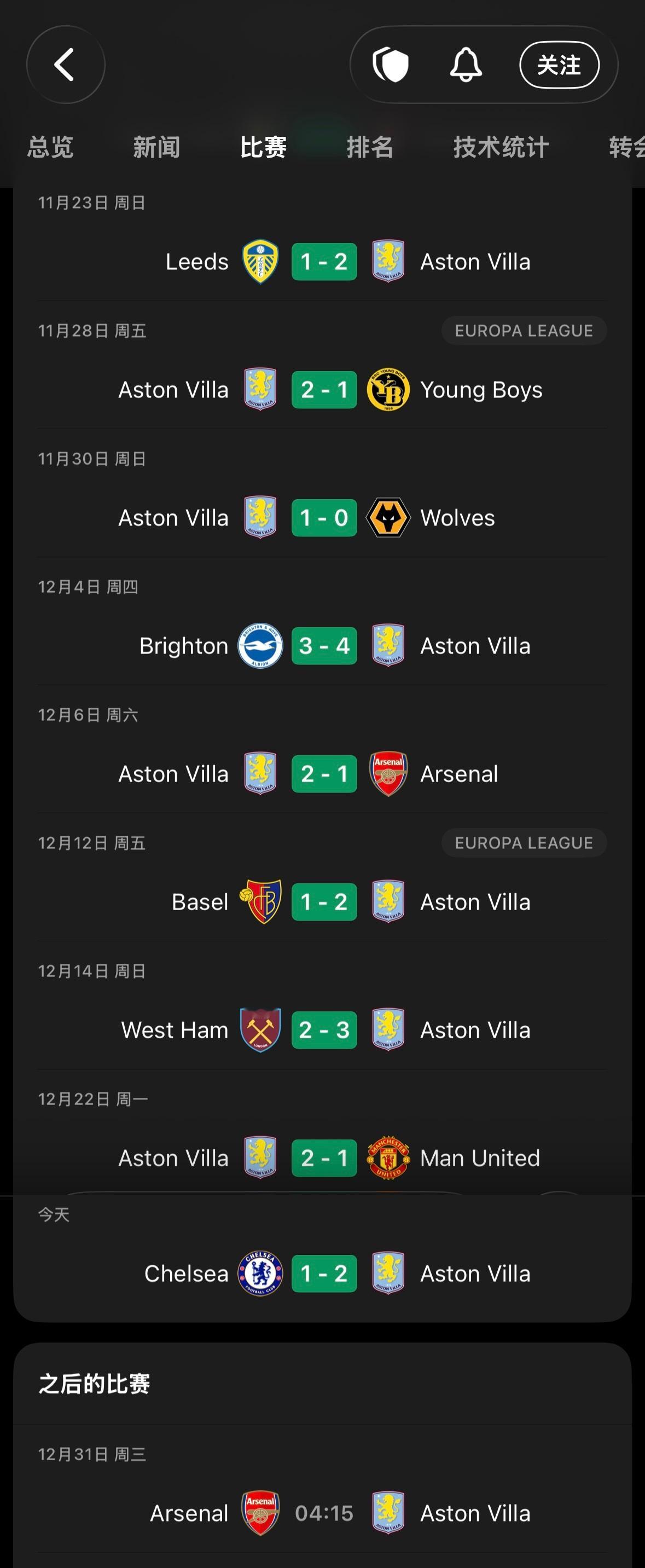This screenshot has width=645, height=1568.
Task: Open the Chelsea 1 - 2 result
Action: 324,1274
